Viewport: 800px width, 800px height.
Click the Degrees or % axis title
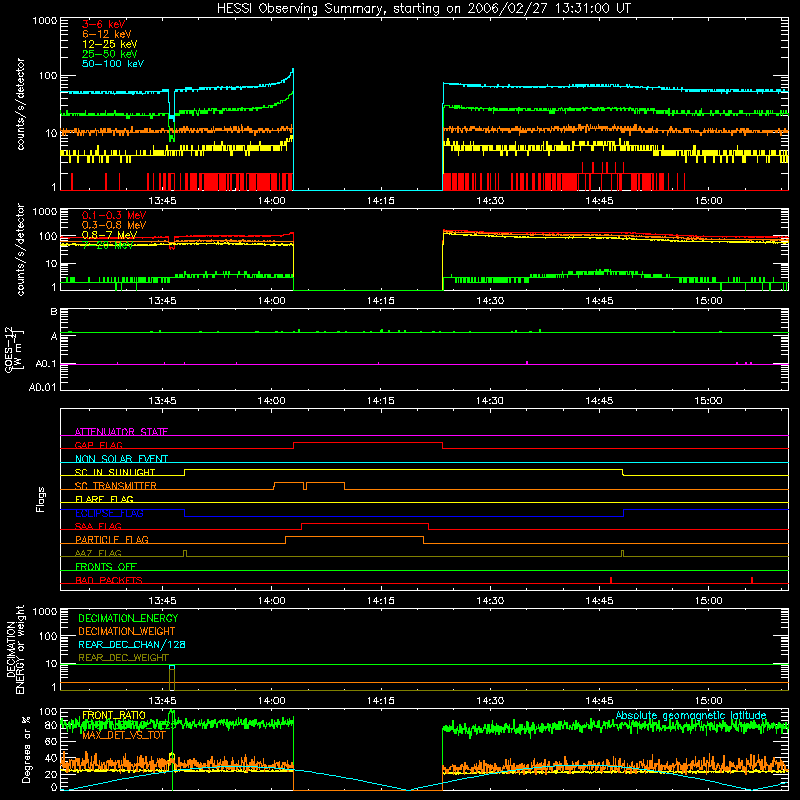[x=27, y=749]
